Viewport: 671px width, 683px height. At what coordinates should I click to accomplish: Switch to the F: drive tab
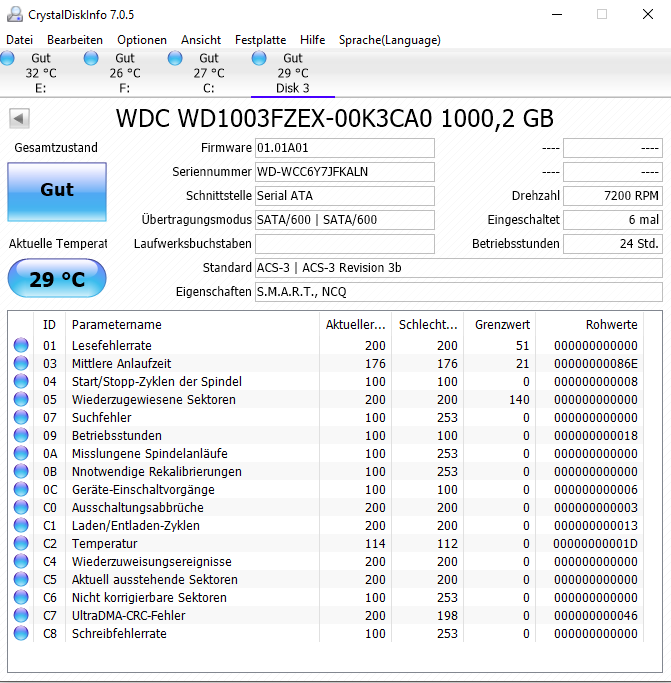[x=125, y=73]
